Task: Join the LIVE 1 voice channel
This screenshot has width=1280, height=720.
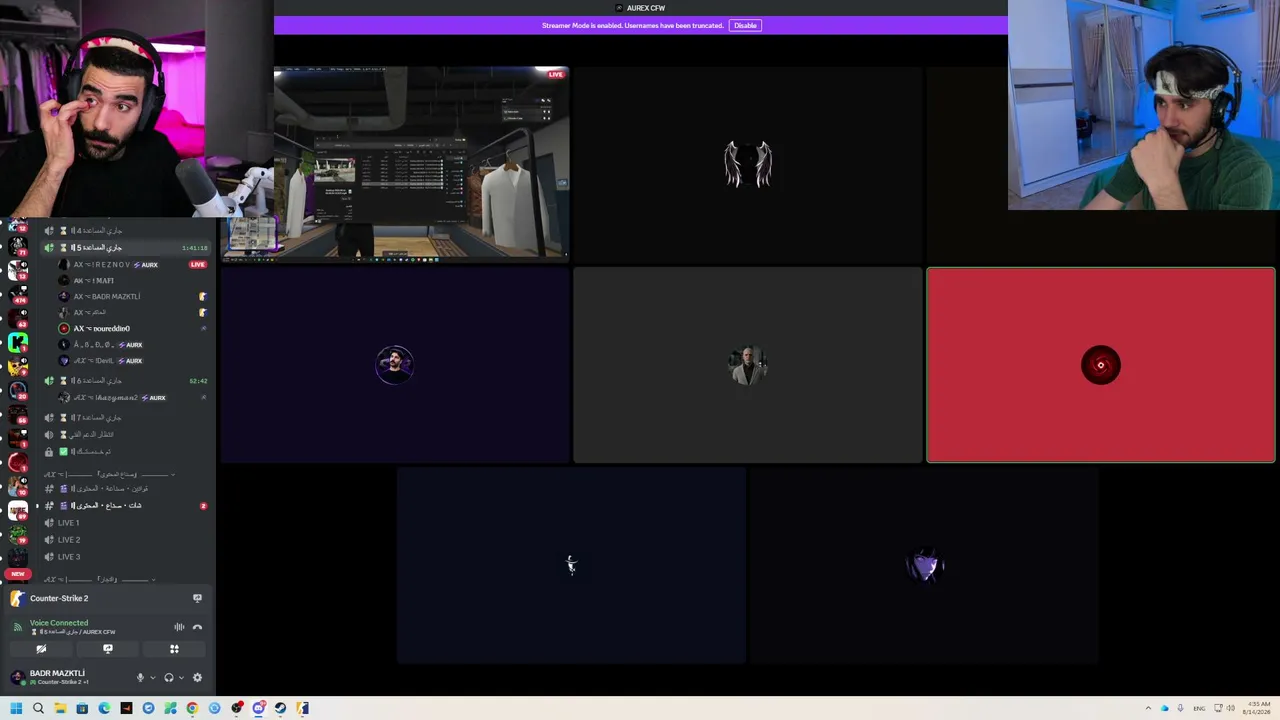Action: (x=68, y=523)
